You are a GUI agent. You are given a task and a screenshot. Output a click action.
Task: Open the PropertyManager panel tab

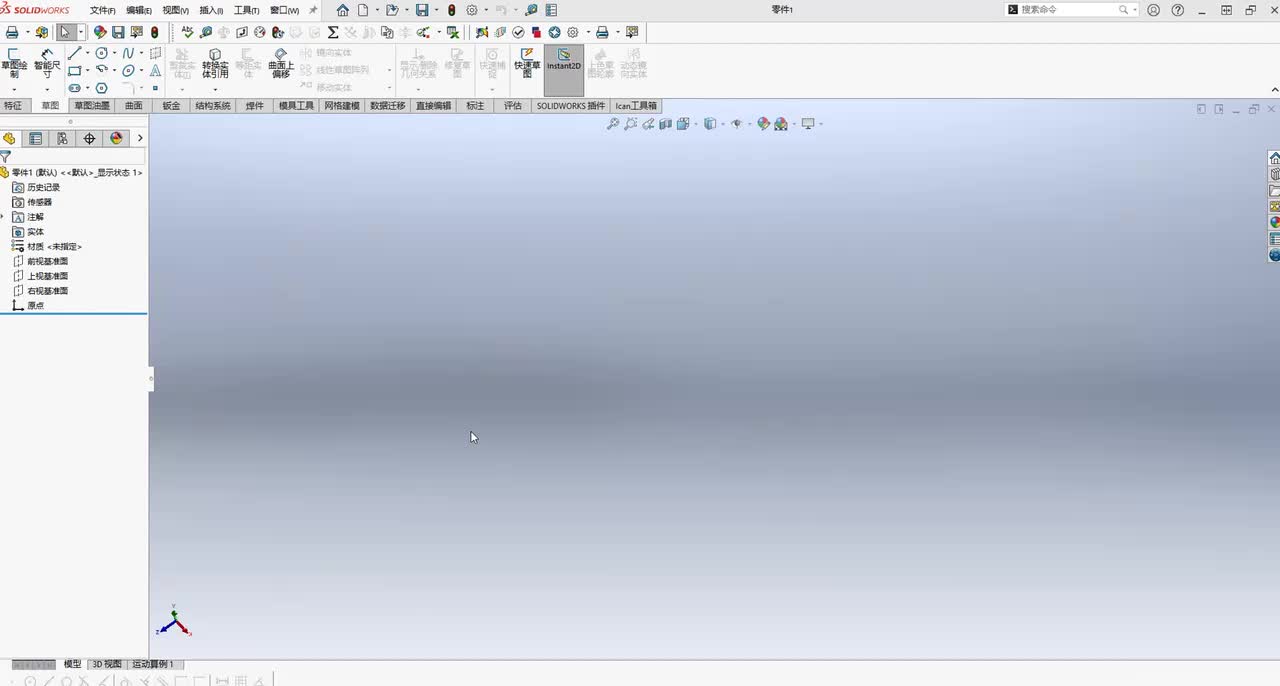[x=35, y=139]
